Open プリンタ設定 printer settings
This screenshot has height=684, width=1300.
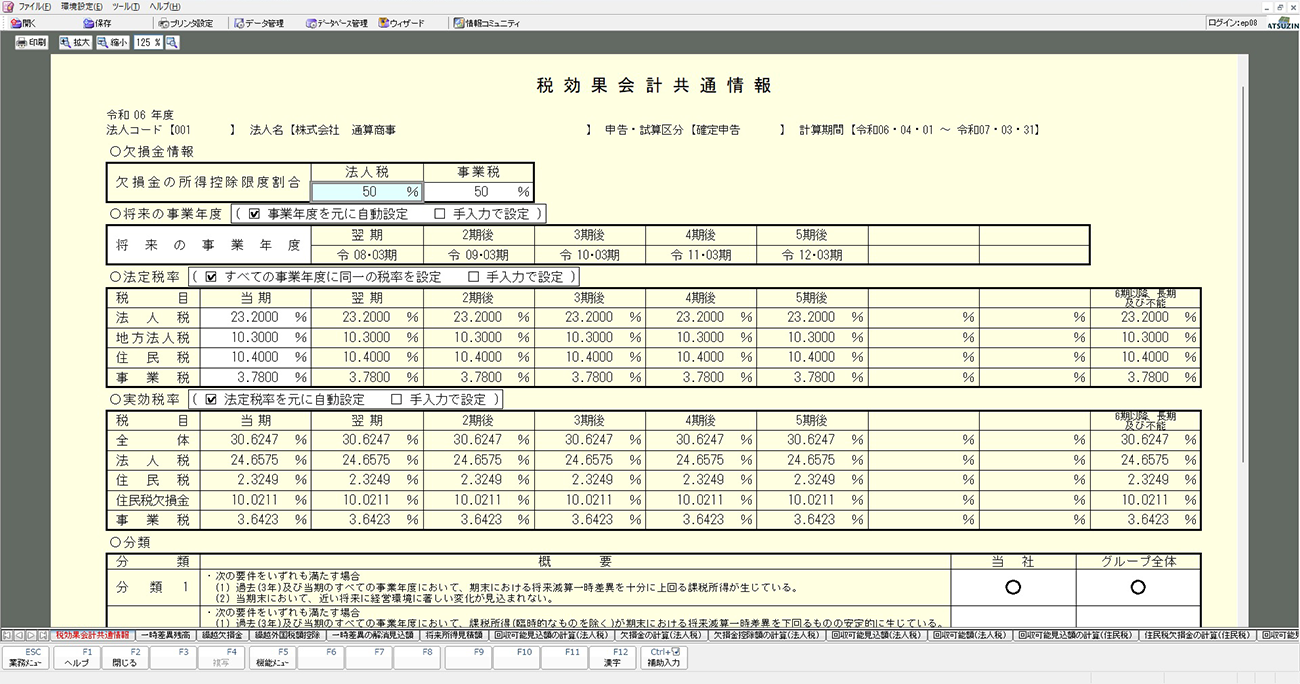pyautogui.click(x=184, y=23)
